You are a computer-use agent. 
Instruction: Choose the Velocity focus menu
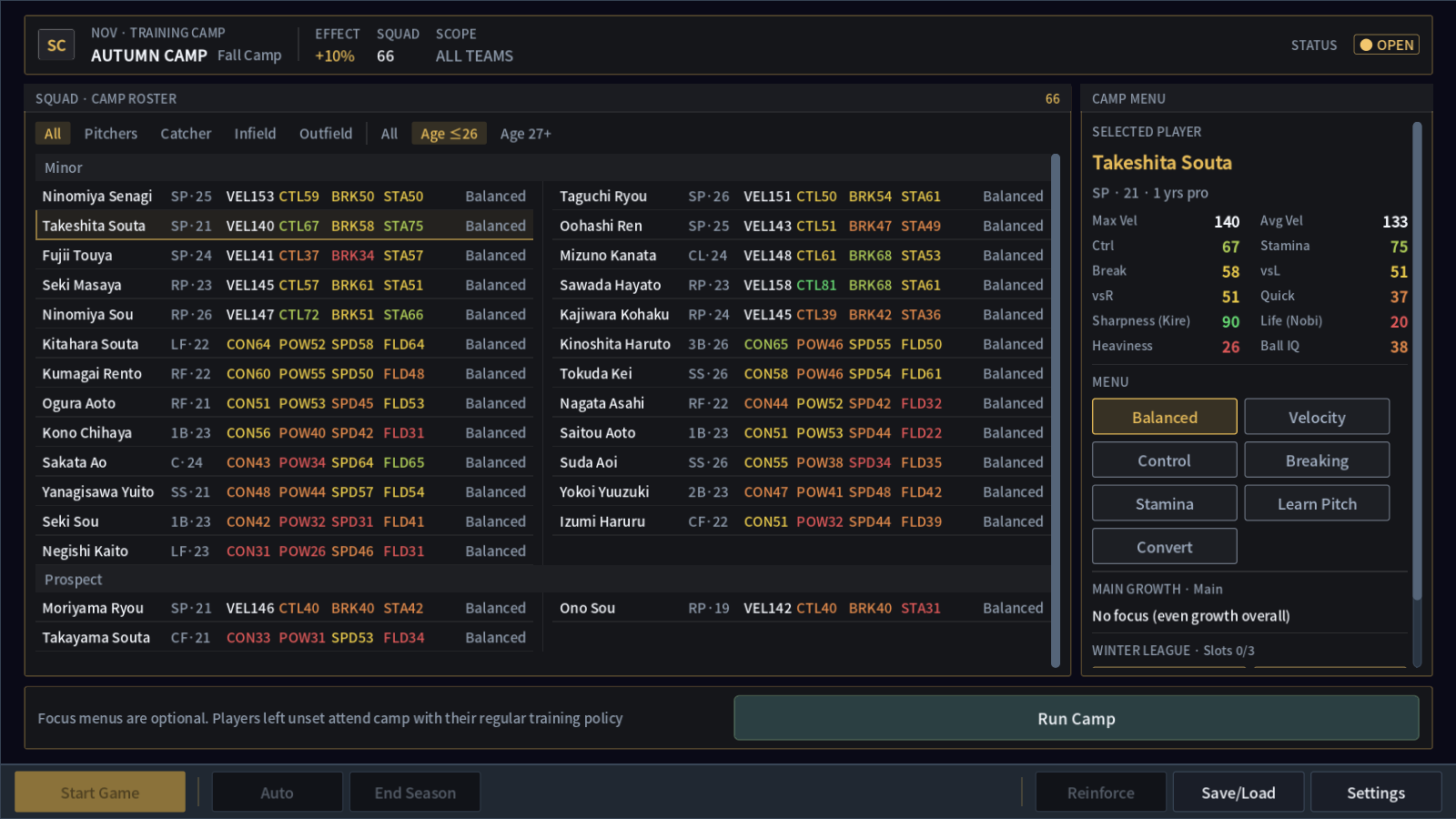pos(1317,417)
